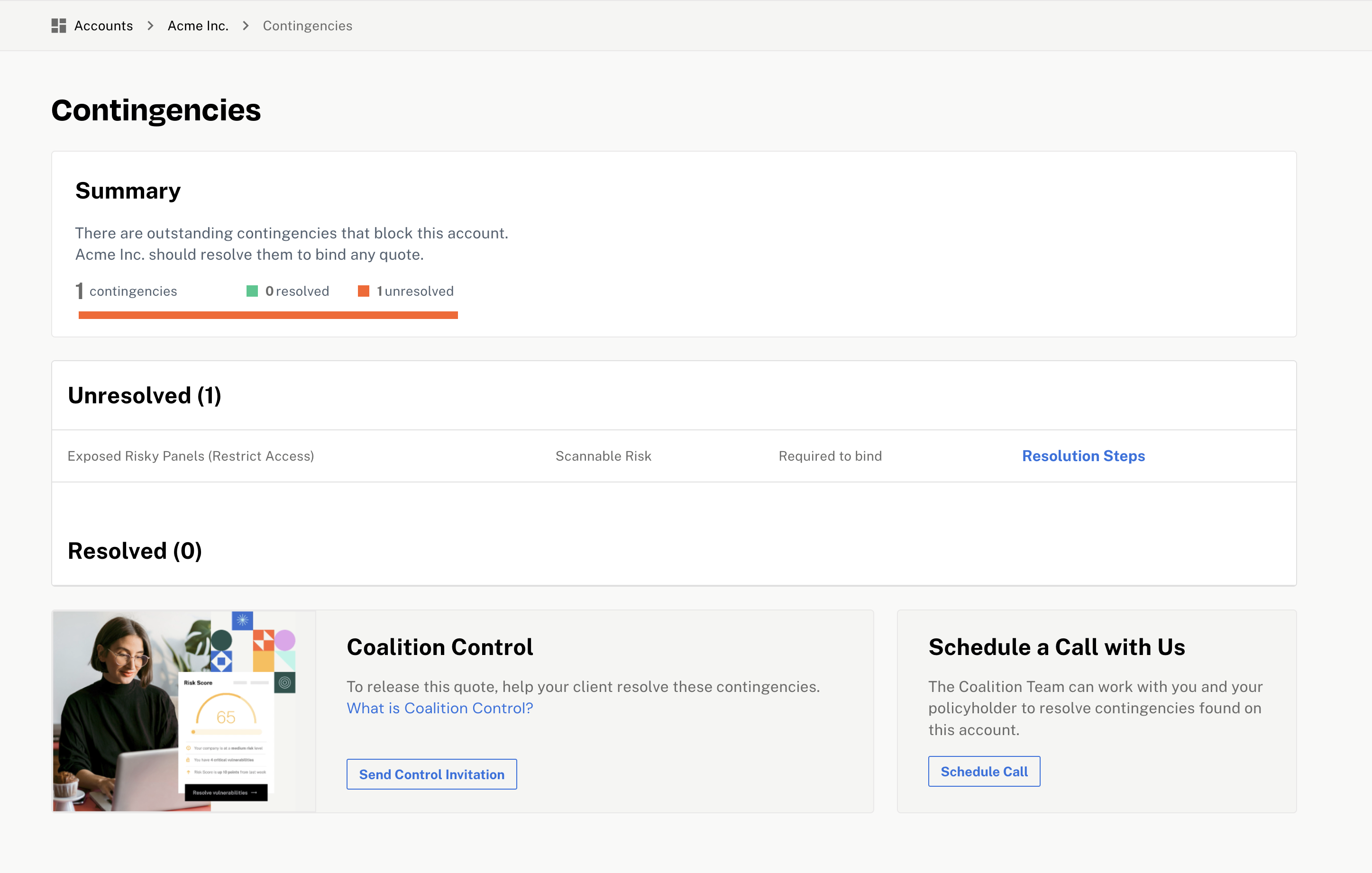This screenshot has height=873, width=1372.
Task: Open 'What is Coalition Control?' link
Action: point(440,709)
